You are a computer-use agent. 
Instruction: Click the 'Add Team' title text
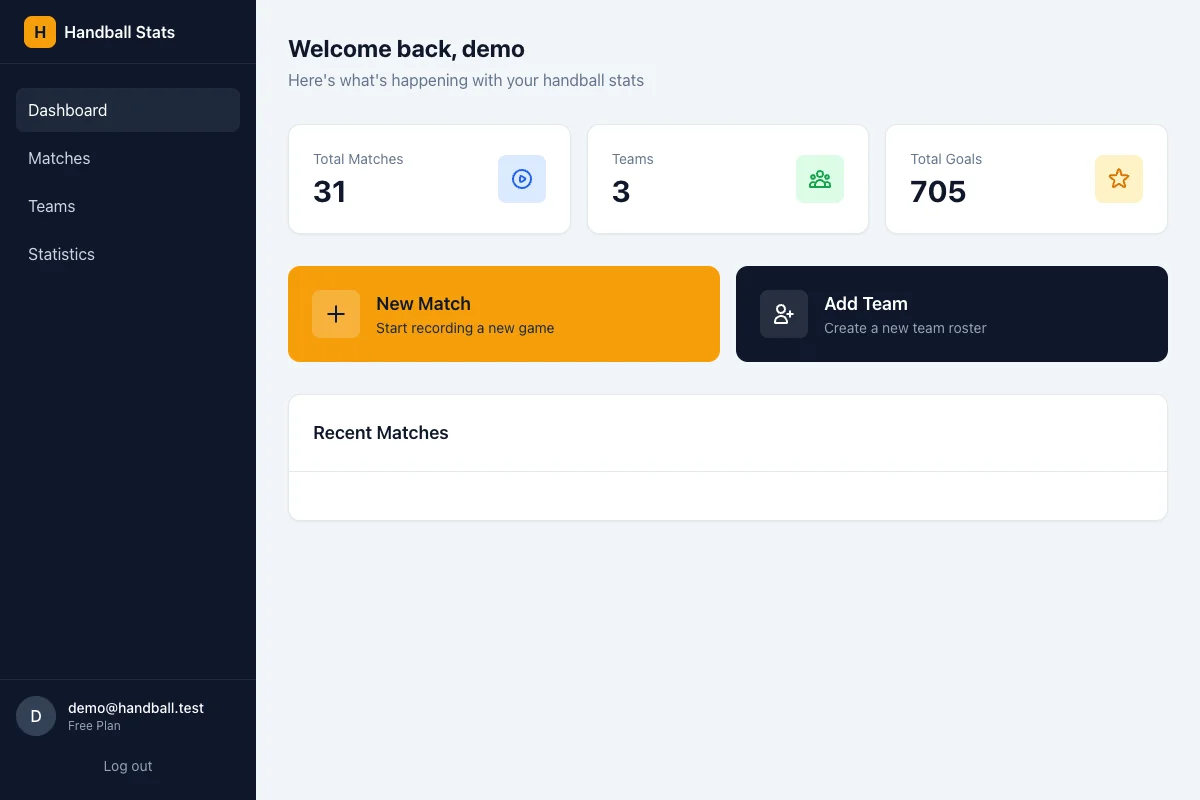pos(866,304)
